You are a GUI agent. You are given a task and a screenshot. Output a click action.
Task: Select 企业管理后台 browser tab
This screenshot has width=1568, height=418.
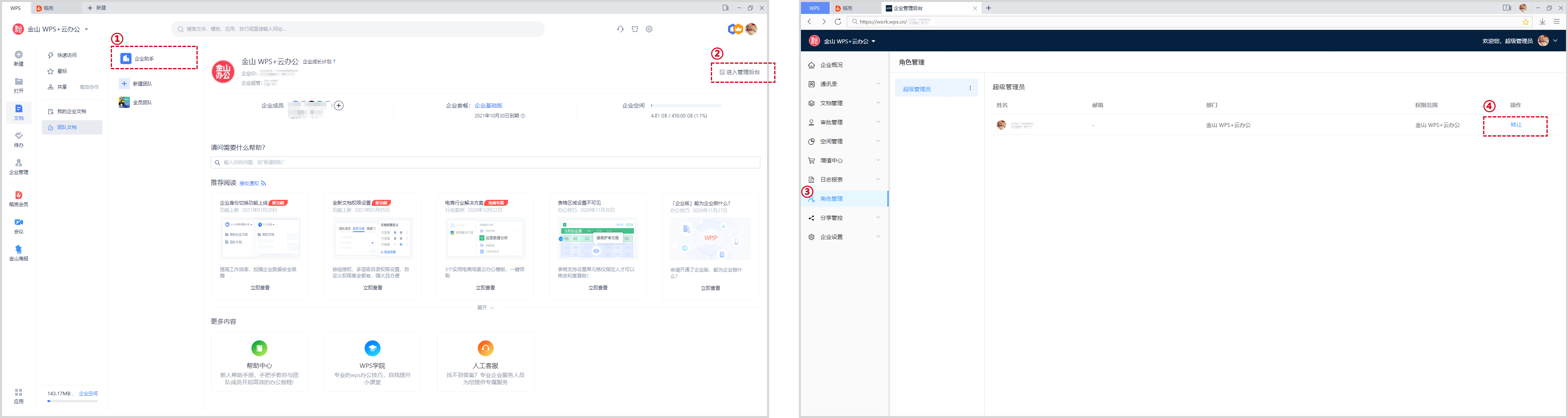point(931,8)
